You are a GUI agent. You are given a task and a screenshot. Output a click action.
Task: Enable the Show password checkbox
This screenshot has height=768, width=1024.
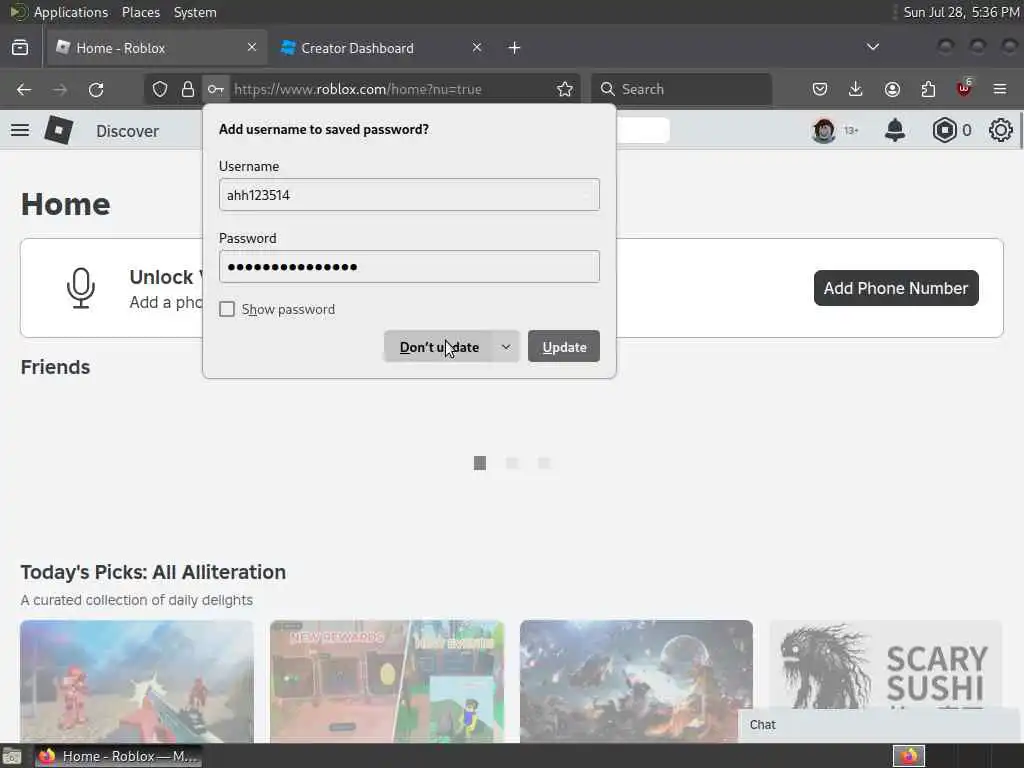(x=227, y=309)
